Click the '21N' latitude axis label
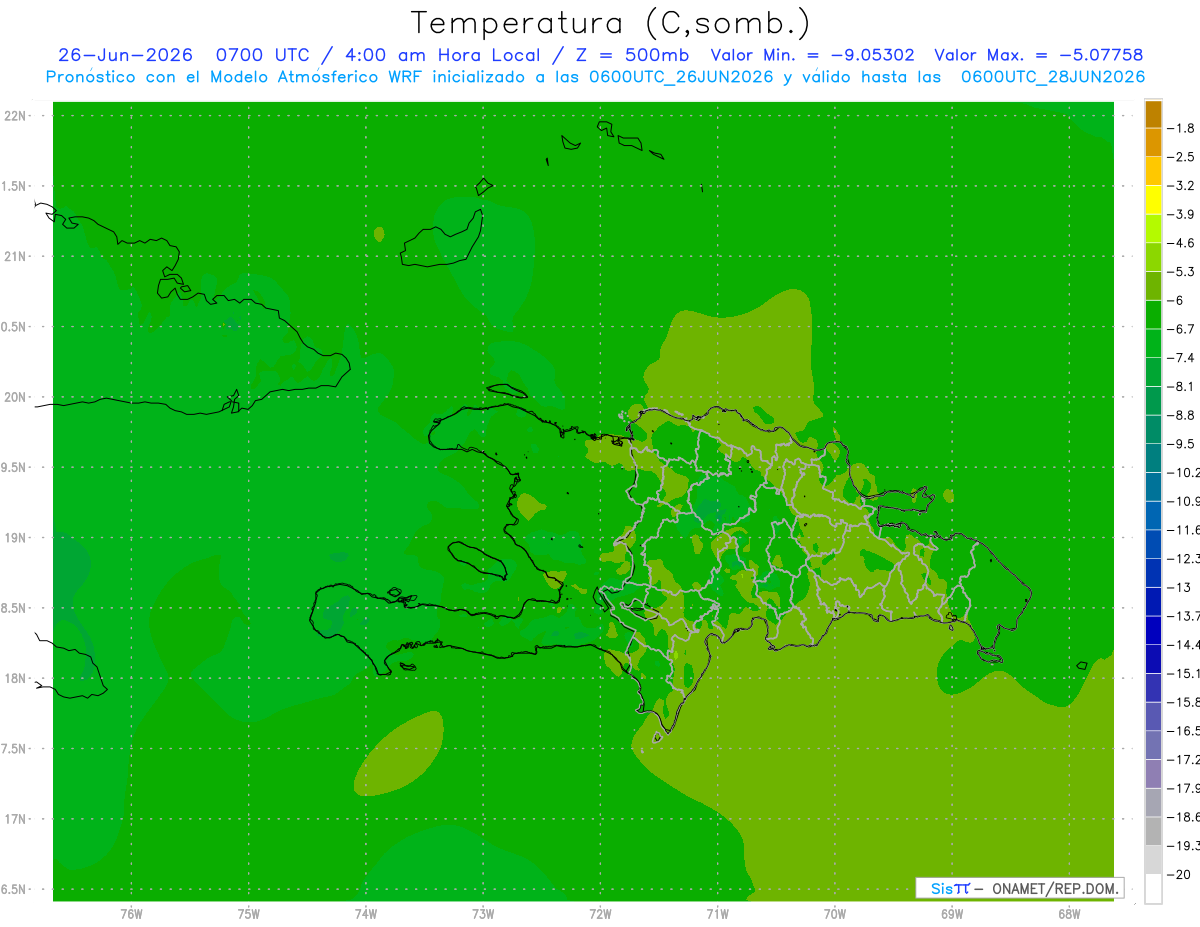Viewport: 1200px width, 927px height. tap(14, 257)
